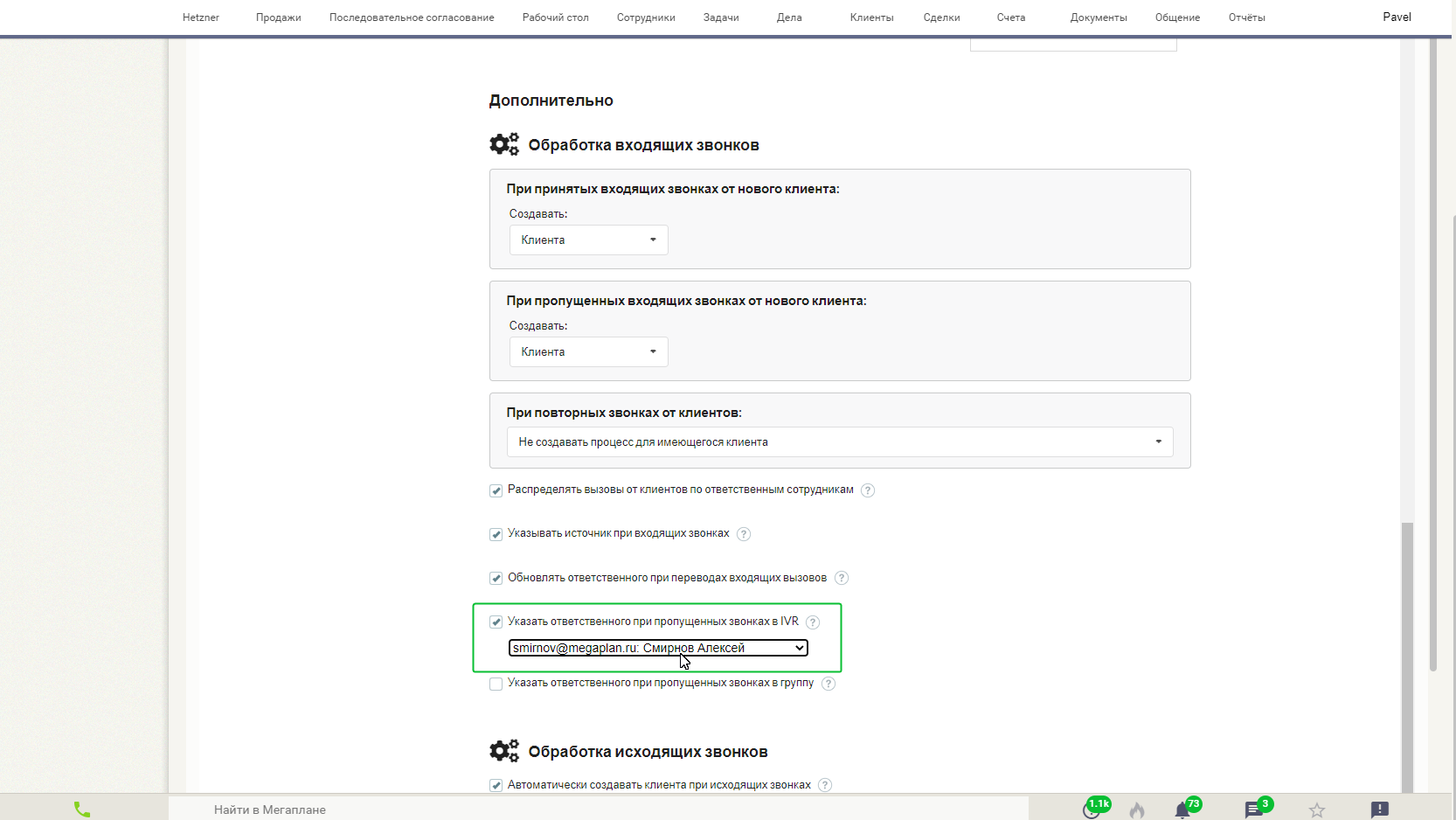Open Создавать dropdown for accepted incoming calls

[589, 240]
